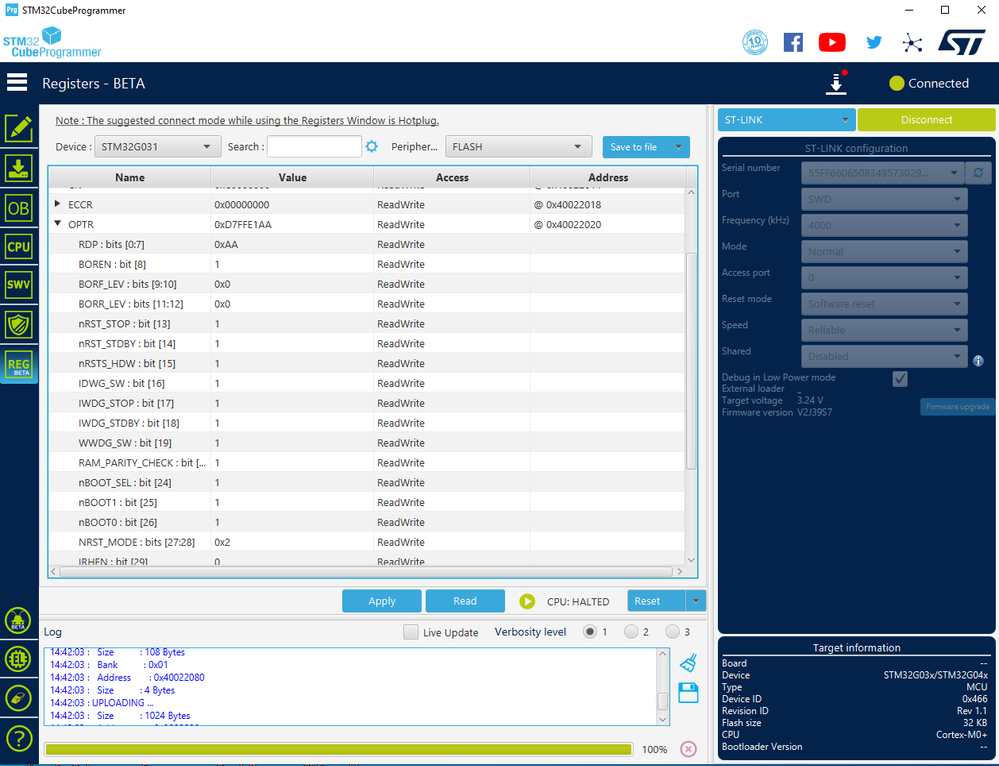
Task: Open the Reset dropdown arrow
Action: click(x=696, y=601)
